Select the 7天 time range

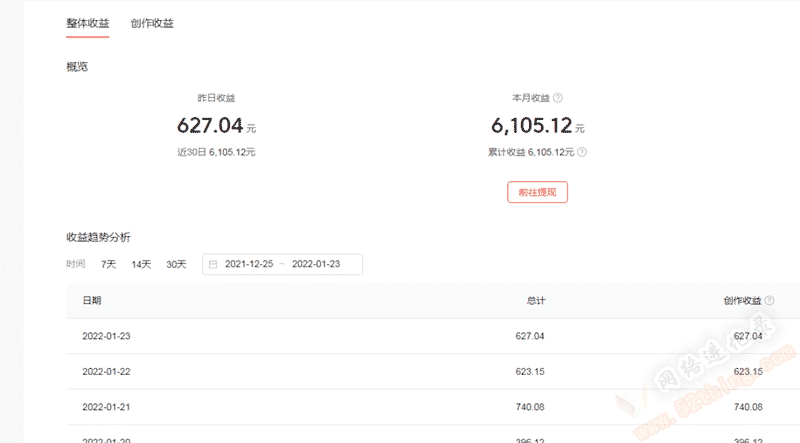coord(108,264)
